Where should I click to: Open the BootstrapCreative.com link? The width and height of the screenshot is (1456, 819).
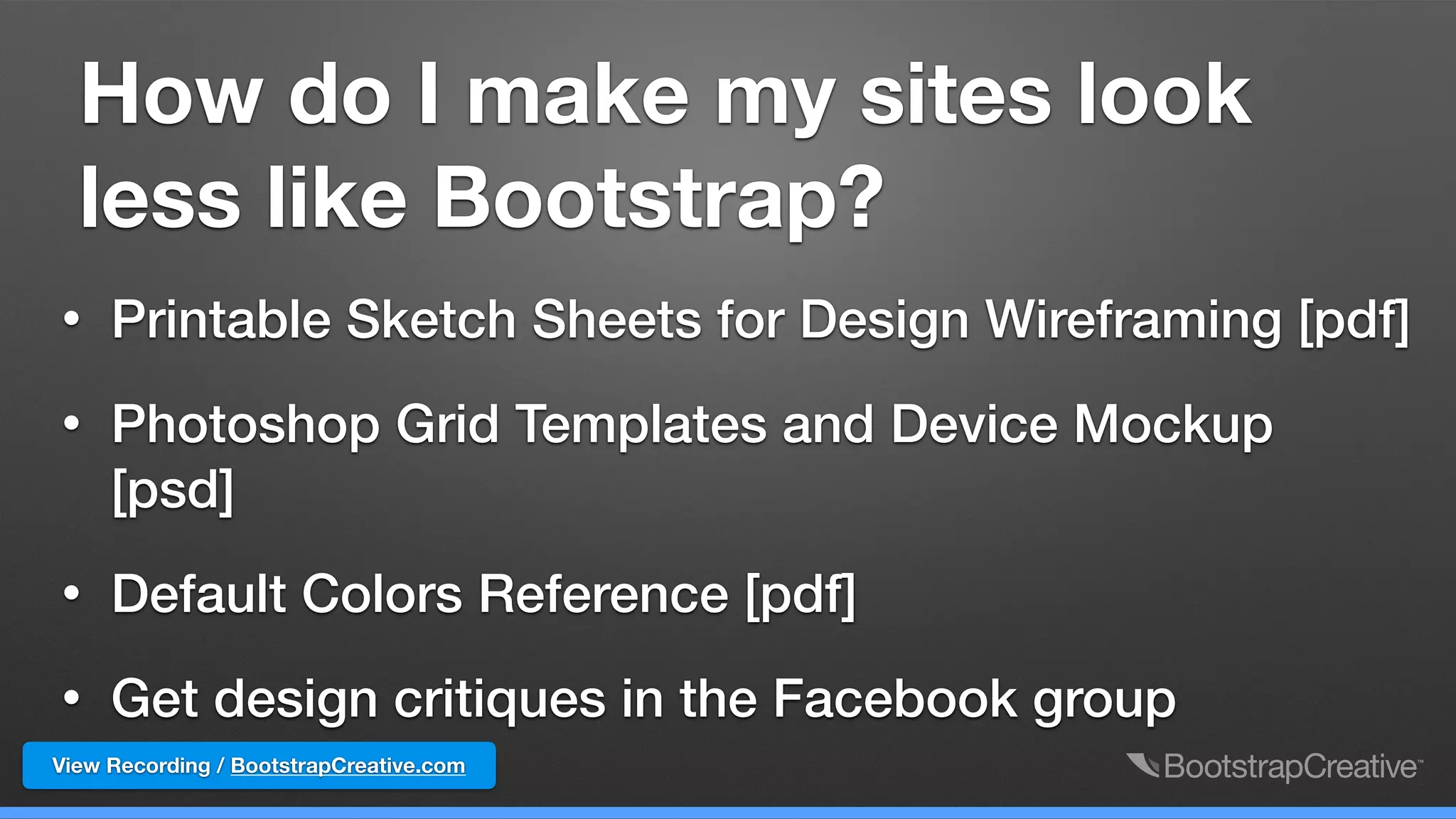coord(348,766)
